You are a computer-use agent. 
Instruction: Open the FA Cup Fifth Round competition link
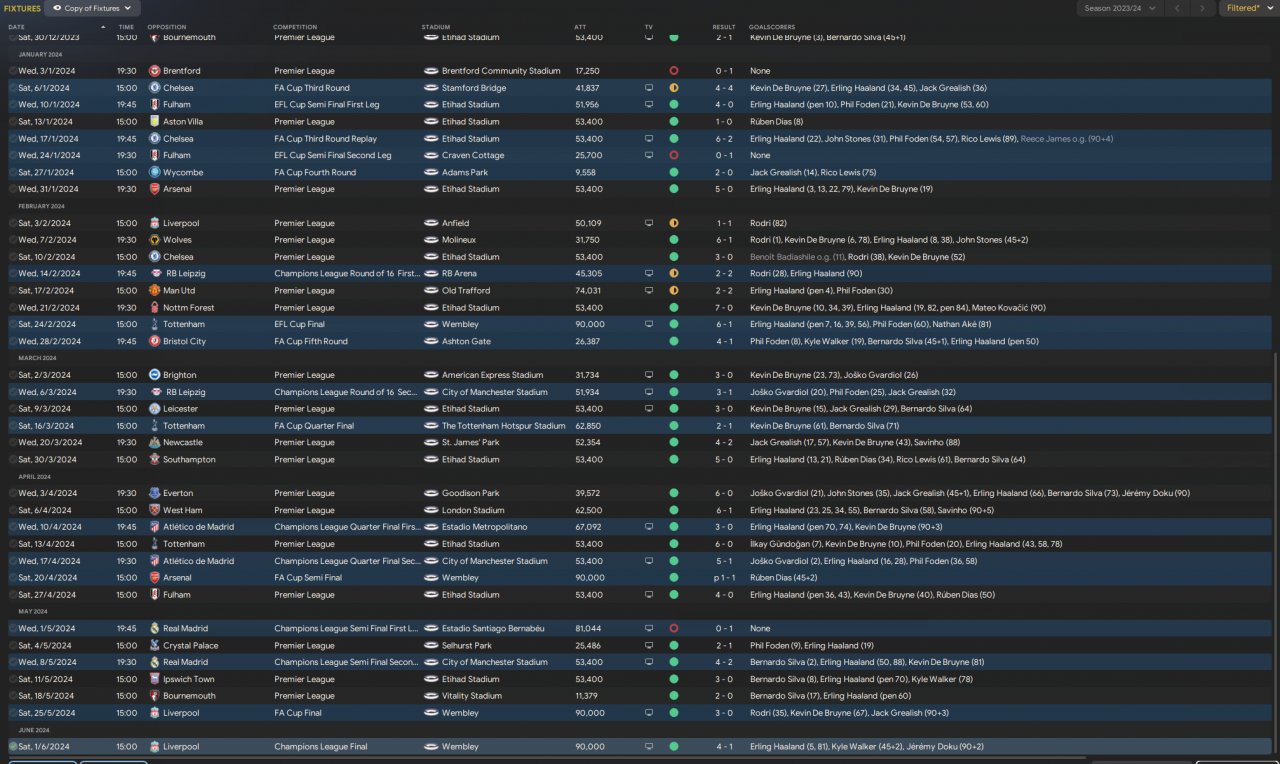pyautogui.click(x=311, y=341)
